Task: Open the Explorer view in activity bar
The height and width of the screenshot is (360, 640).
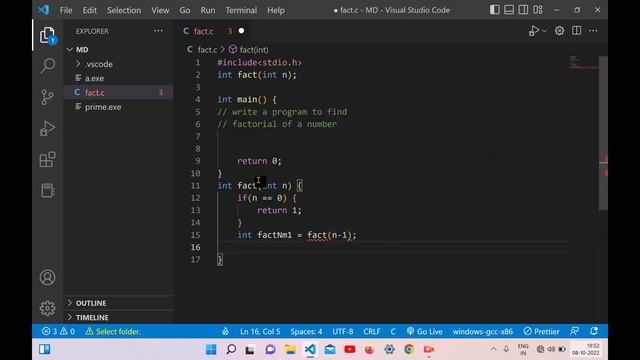Action: point(47,35)
